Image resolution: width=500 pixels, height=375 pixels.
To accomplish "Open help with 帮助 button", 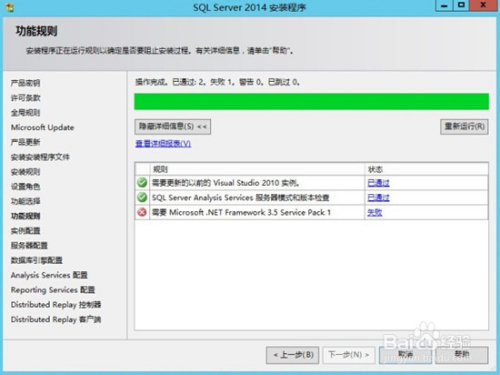I will [462, 355].
